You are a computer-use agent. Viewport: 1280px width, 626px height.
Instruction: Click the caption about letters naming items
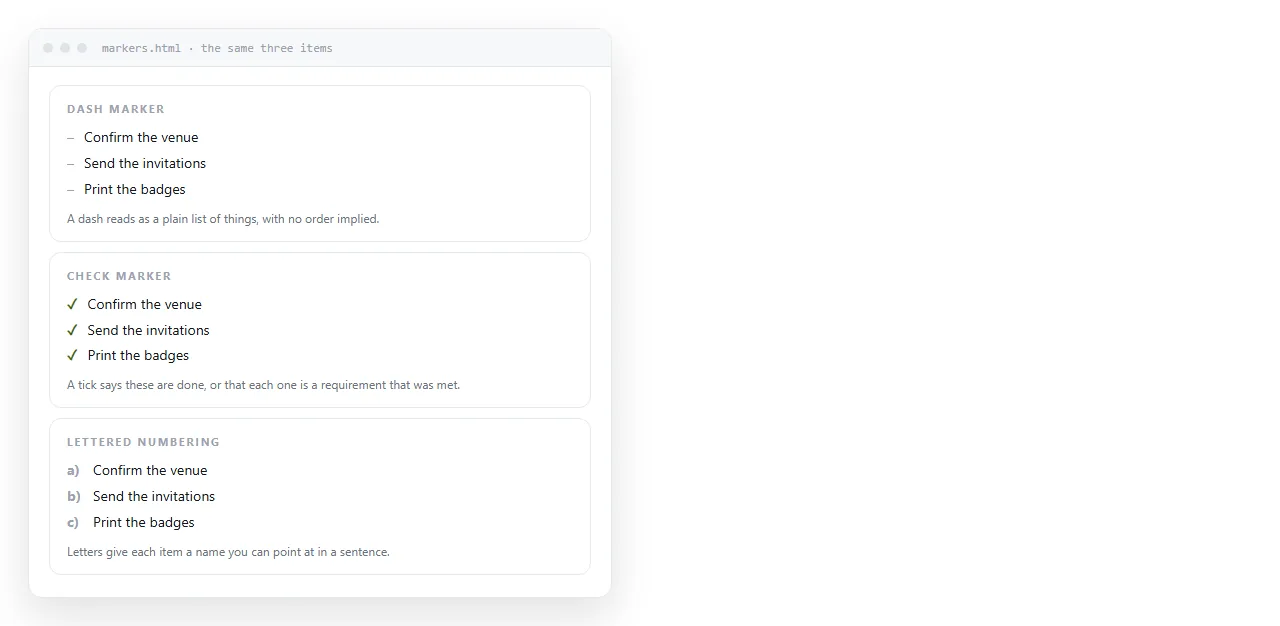tap(228, 552)
